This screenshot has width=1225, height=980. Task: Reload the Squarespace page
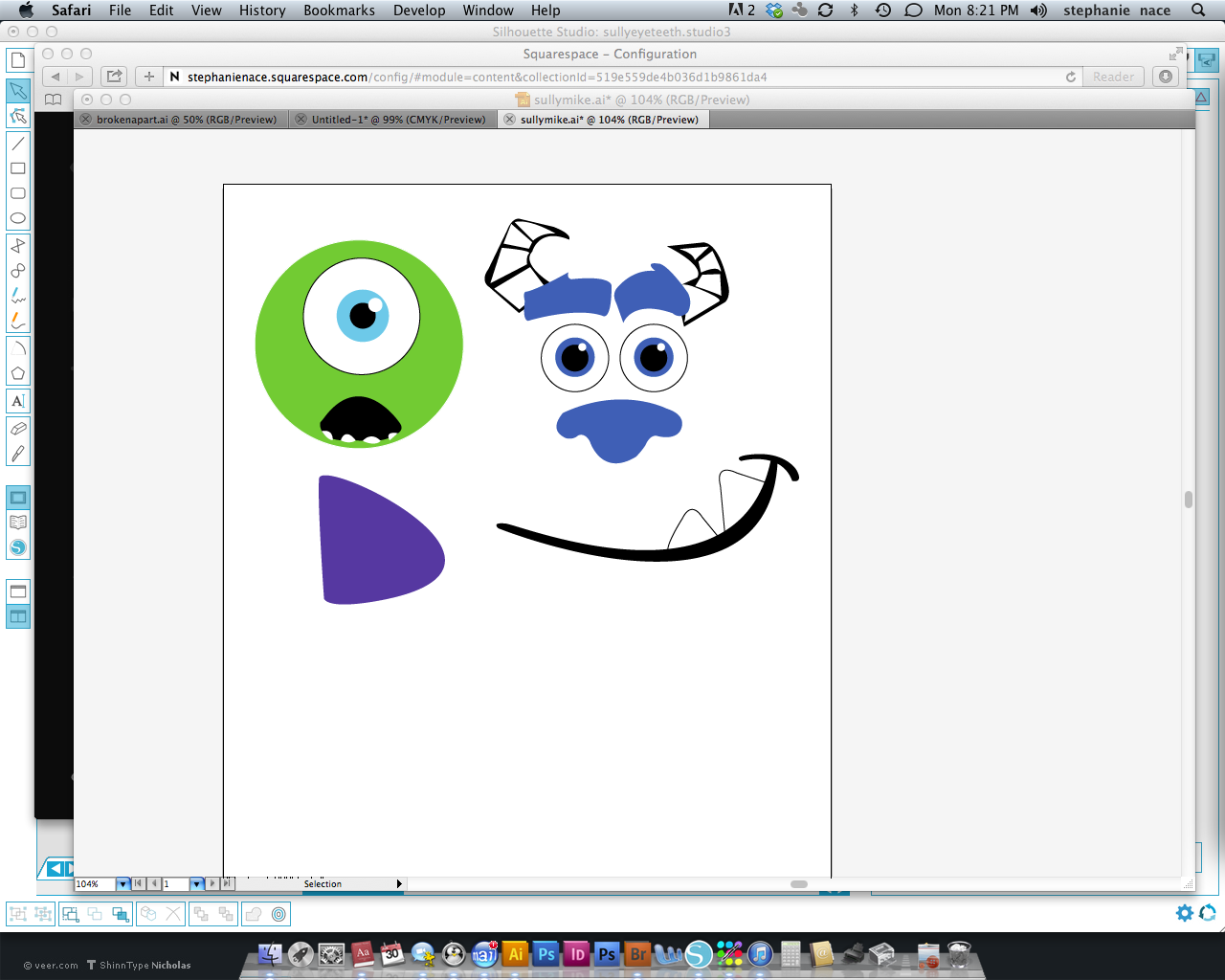[1071, 77]
